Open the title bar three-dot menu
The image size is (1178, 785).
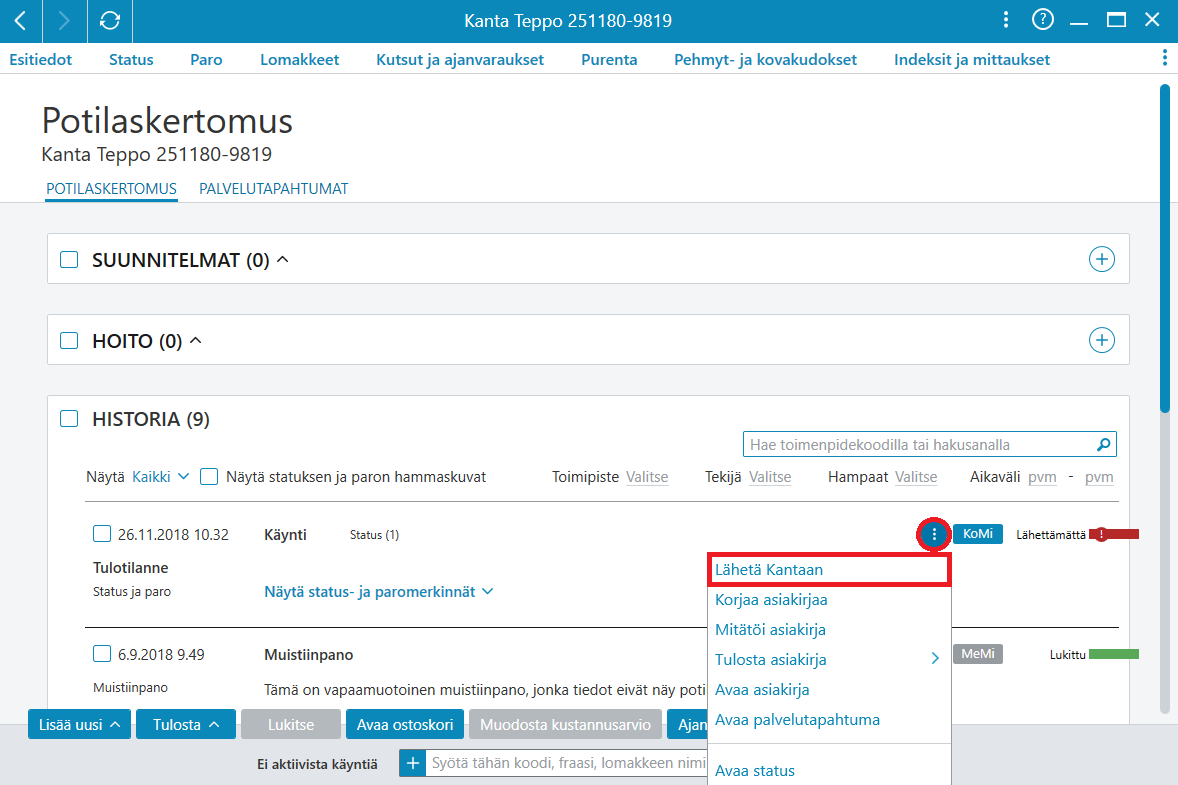pos(1006,20)
